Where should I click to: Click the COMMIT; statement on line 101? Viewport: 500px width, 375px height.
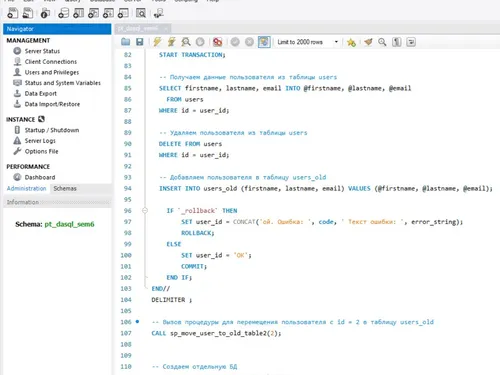pos(194,266)
